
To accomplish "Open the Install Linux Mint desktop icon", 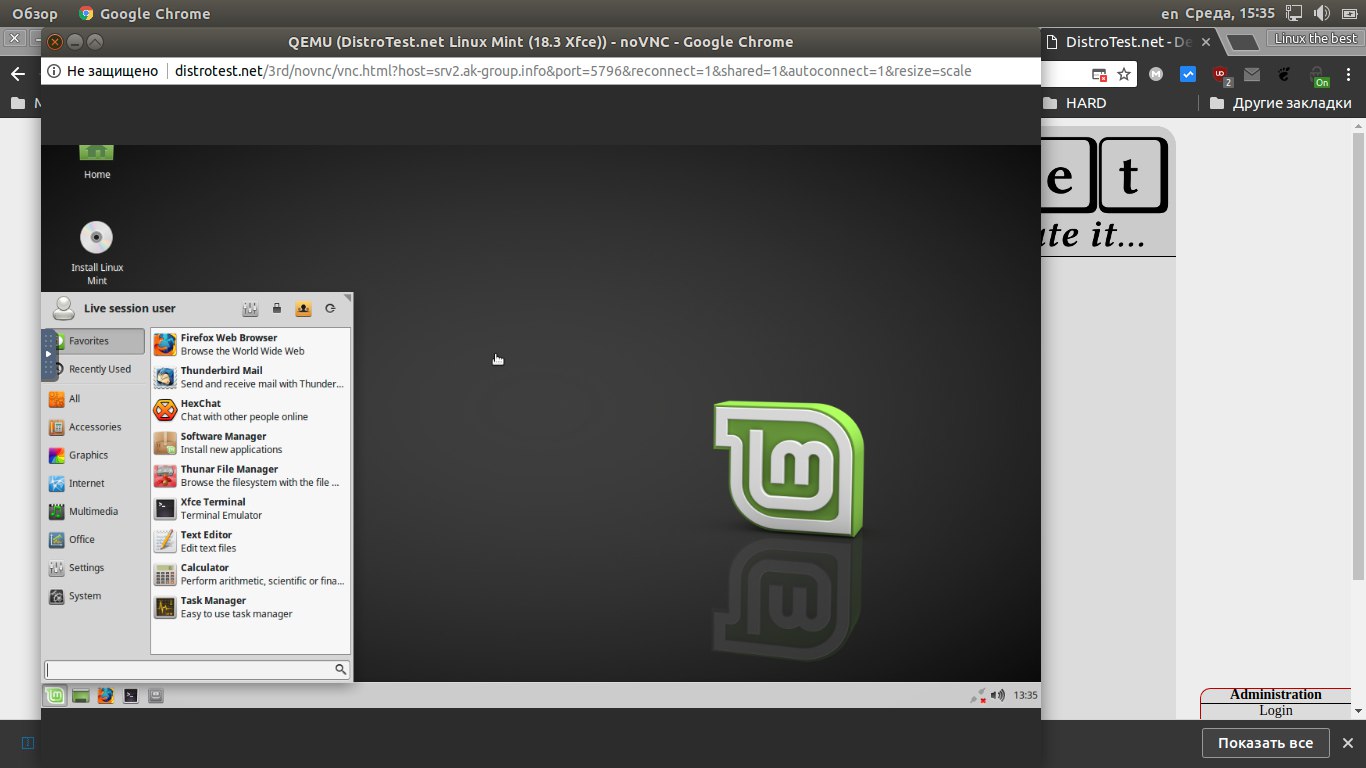I will [97, 252].
